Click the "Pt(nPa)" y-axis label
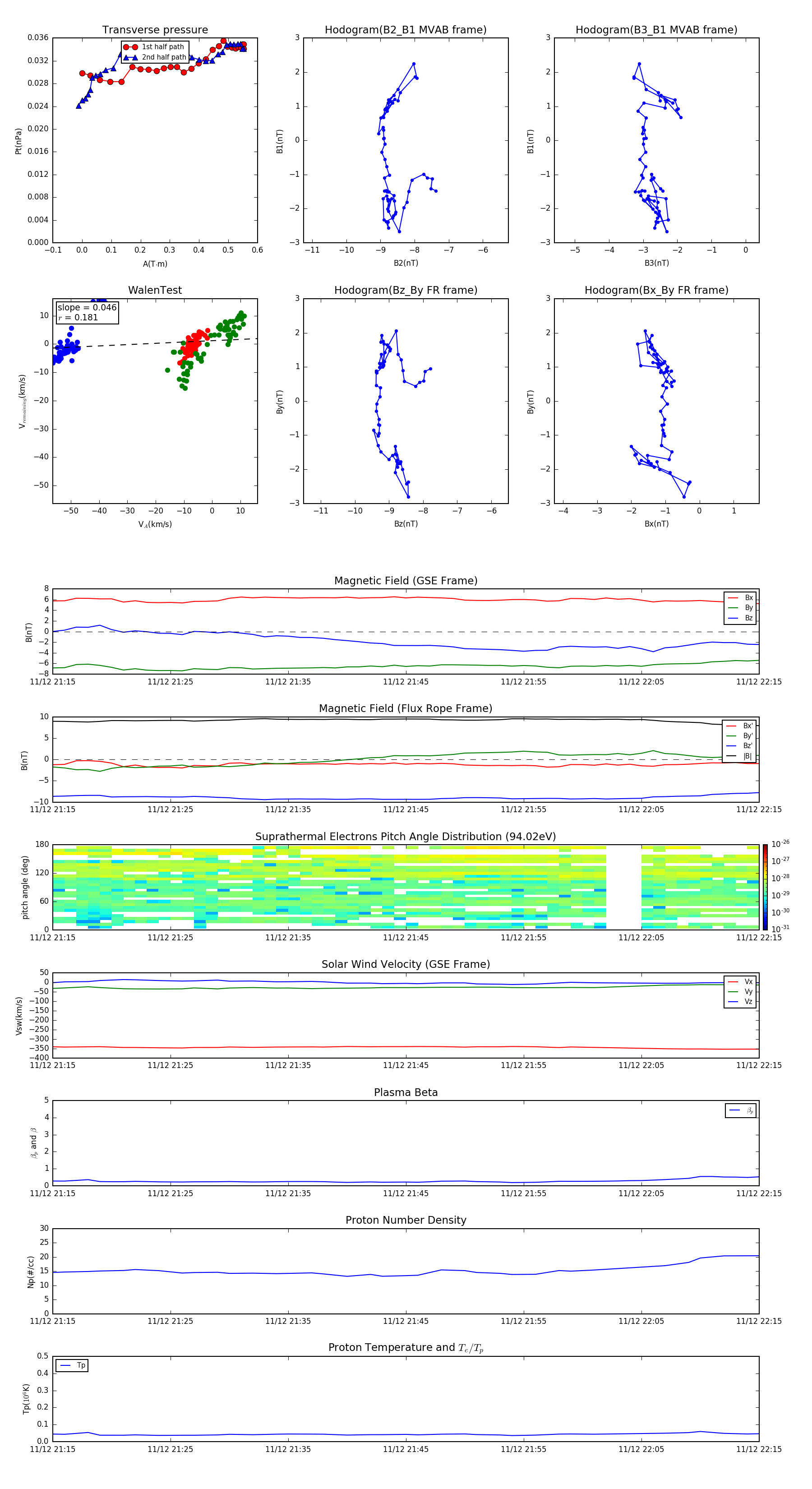 (18, 140)
